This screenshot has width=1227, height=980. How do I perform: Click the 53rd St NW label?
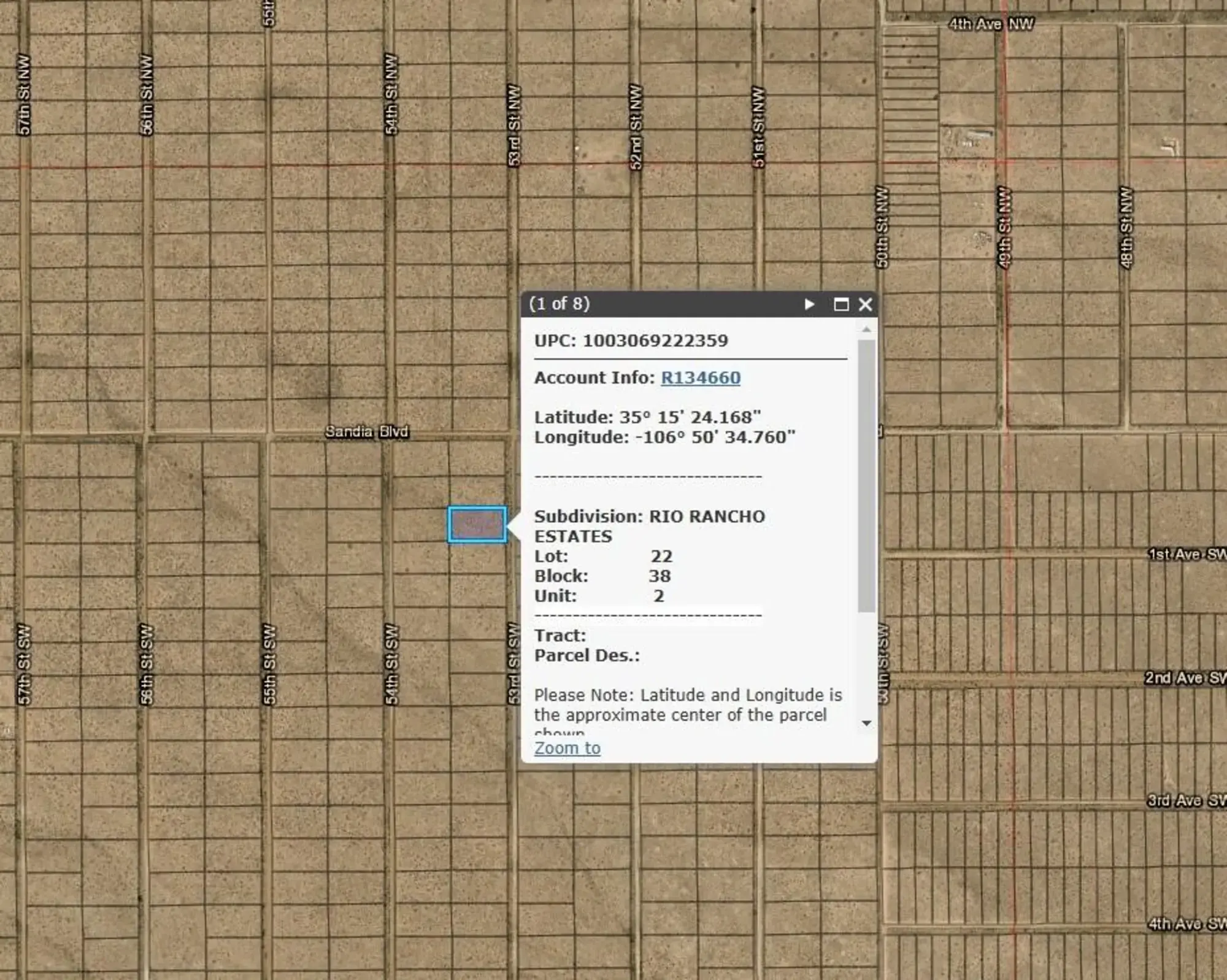514,123
